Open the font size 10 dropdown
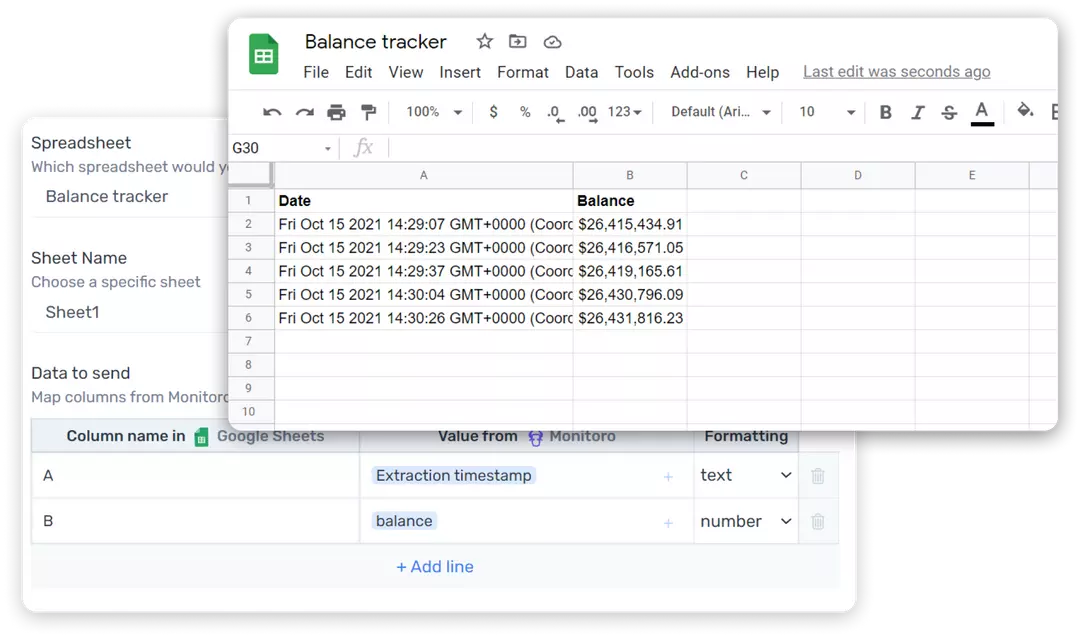1080x638 pixels. pos(827,112)
